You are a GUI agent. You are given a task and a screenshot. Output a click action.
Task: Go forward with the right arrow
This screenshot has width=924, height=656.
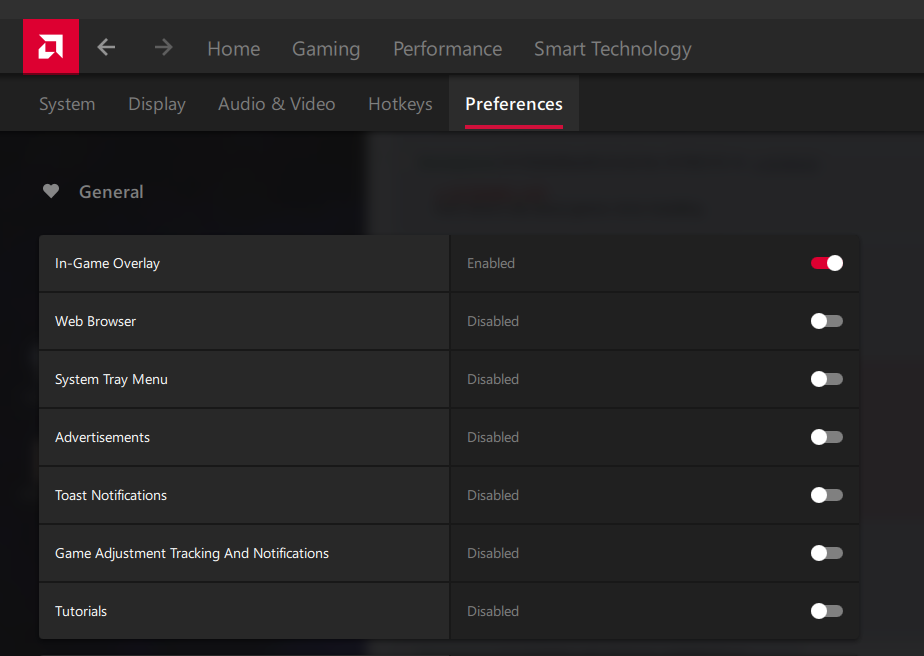[x=163, y=47]
